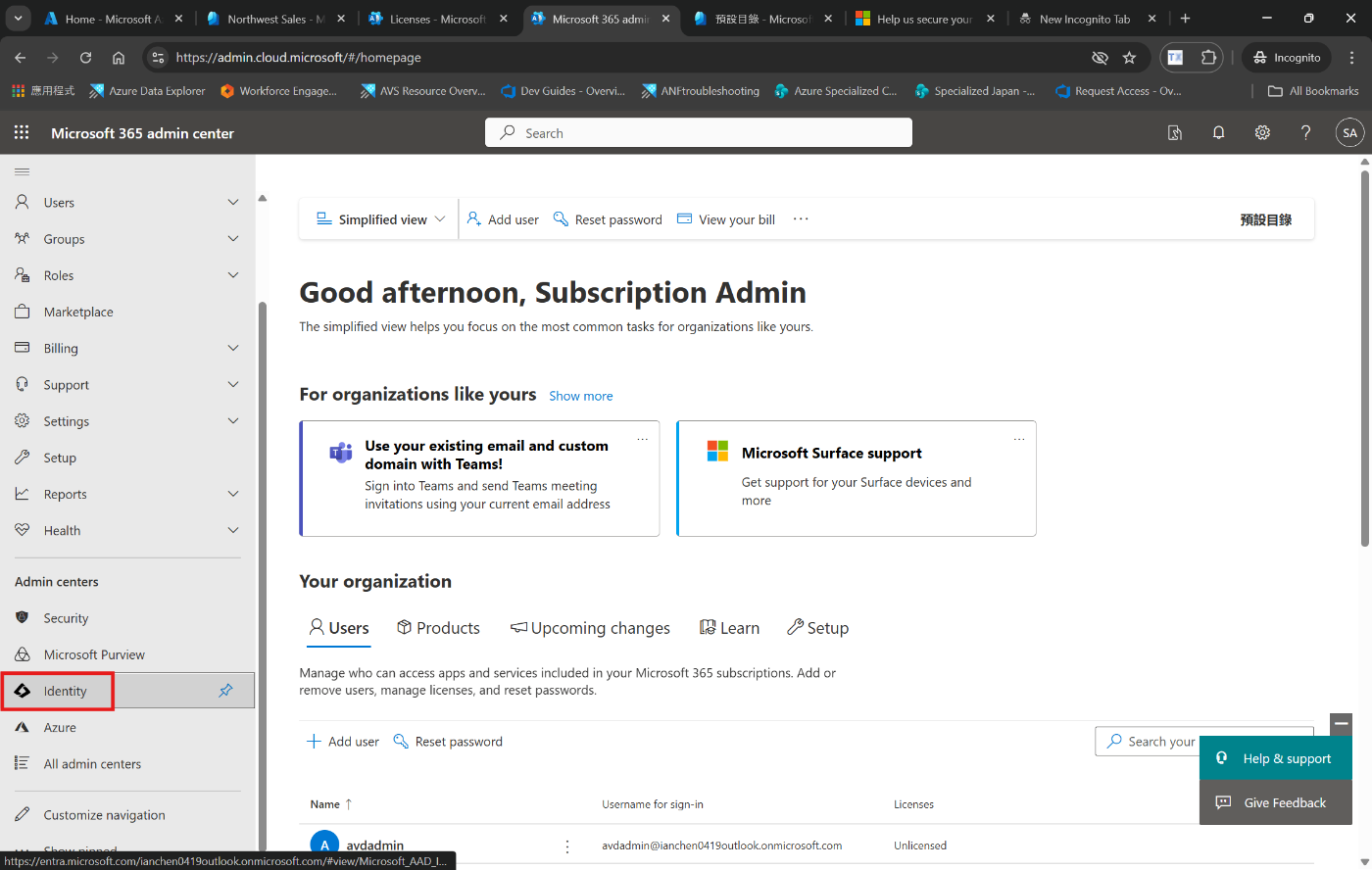Expand the Users navigation section
This screenshot has height=870, width=1372.
click(233, 202)
